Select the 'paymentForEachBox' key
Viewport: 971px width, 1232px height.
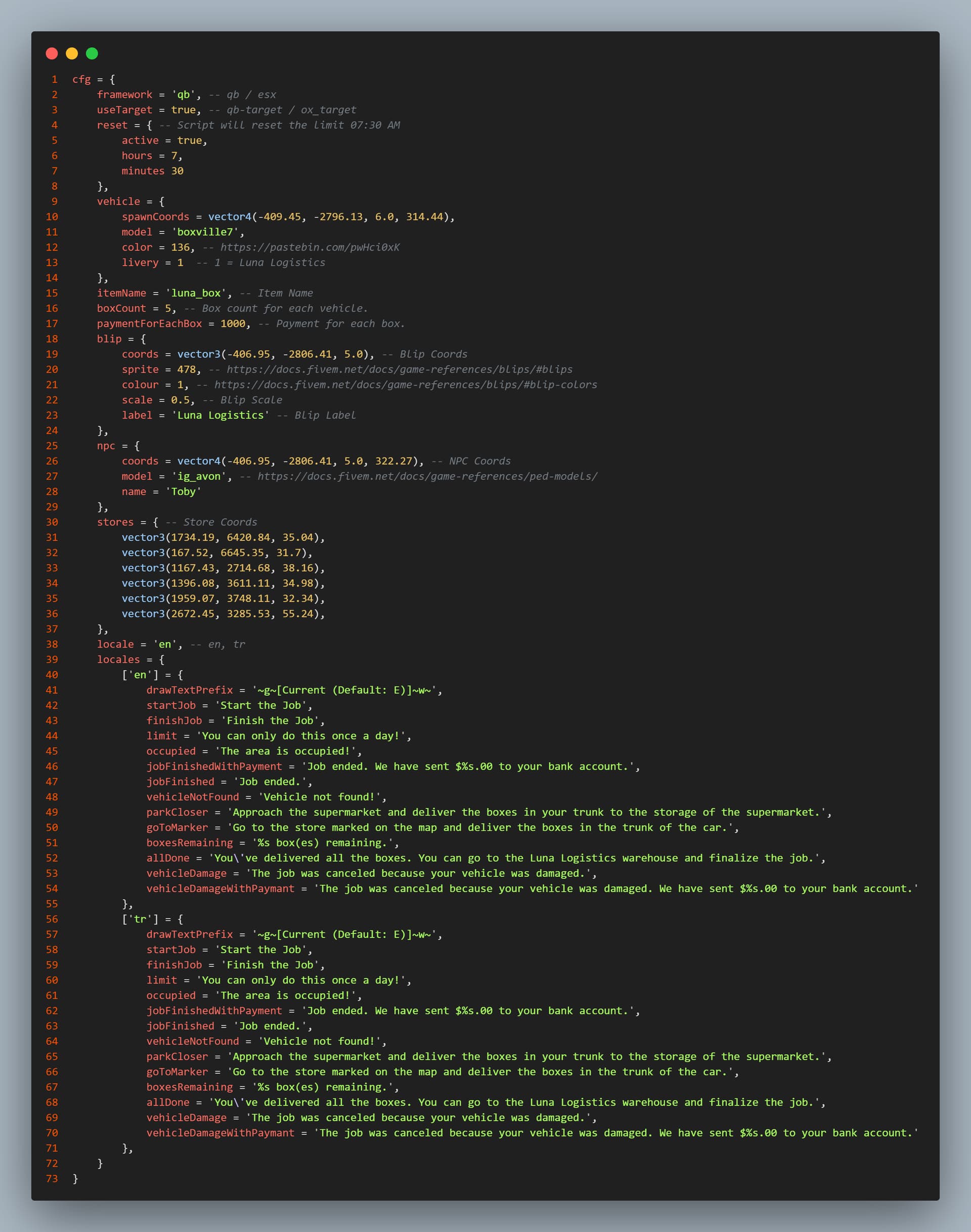click(150, 324)
